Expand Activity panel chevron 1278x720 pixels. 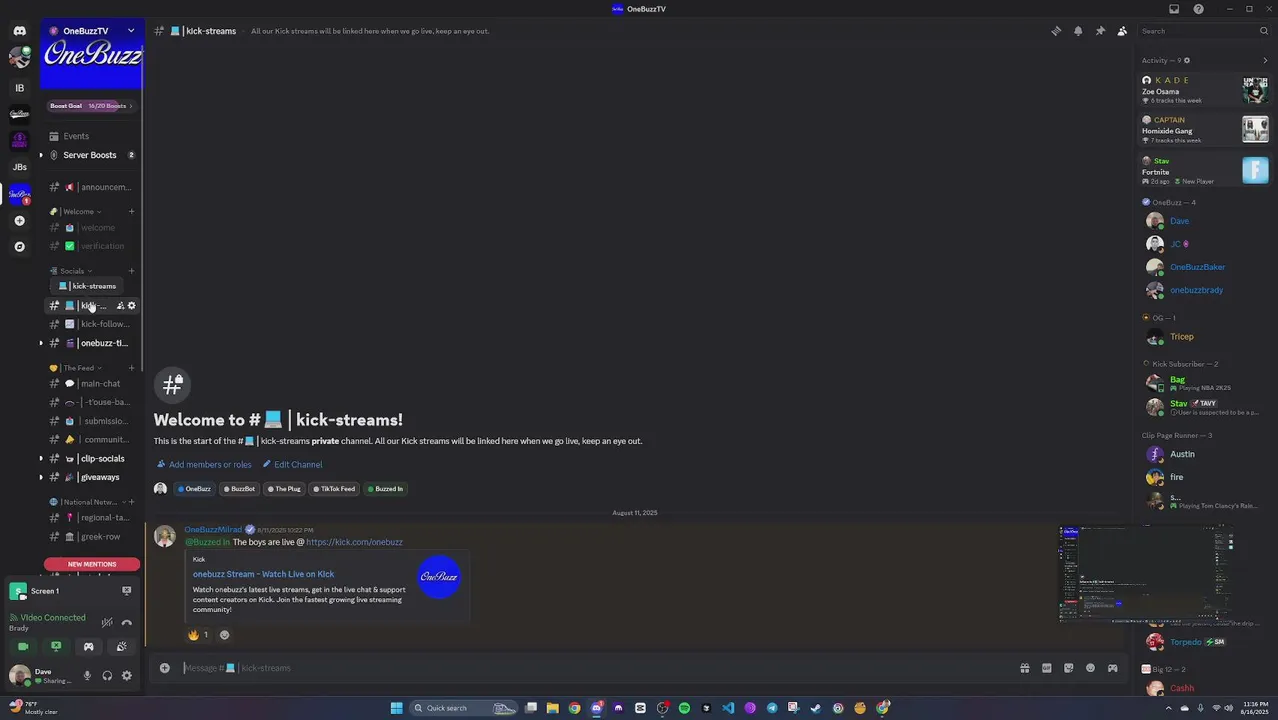[1265, 60]
